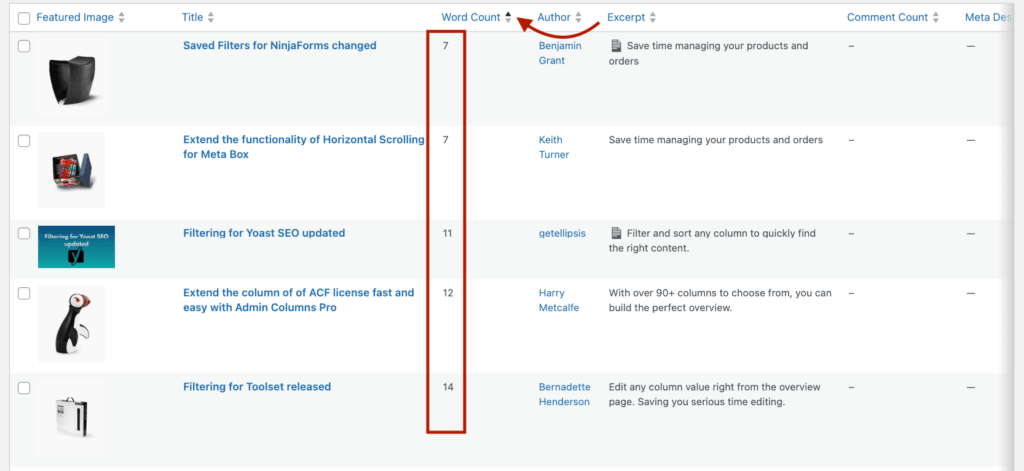The image size is (1024, 471).
Task: Tick the select-all checkbox in header
Action: tap(24, 18)
